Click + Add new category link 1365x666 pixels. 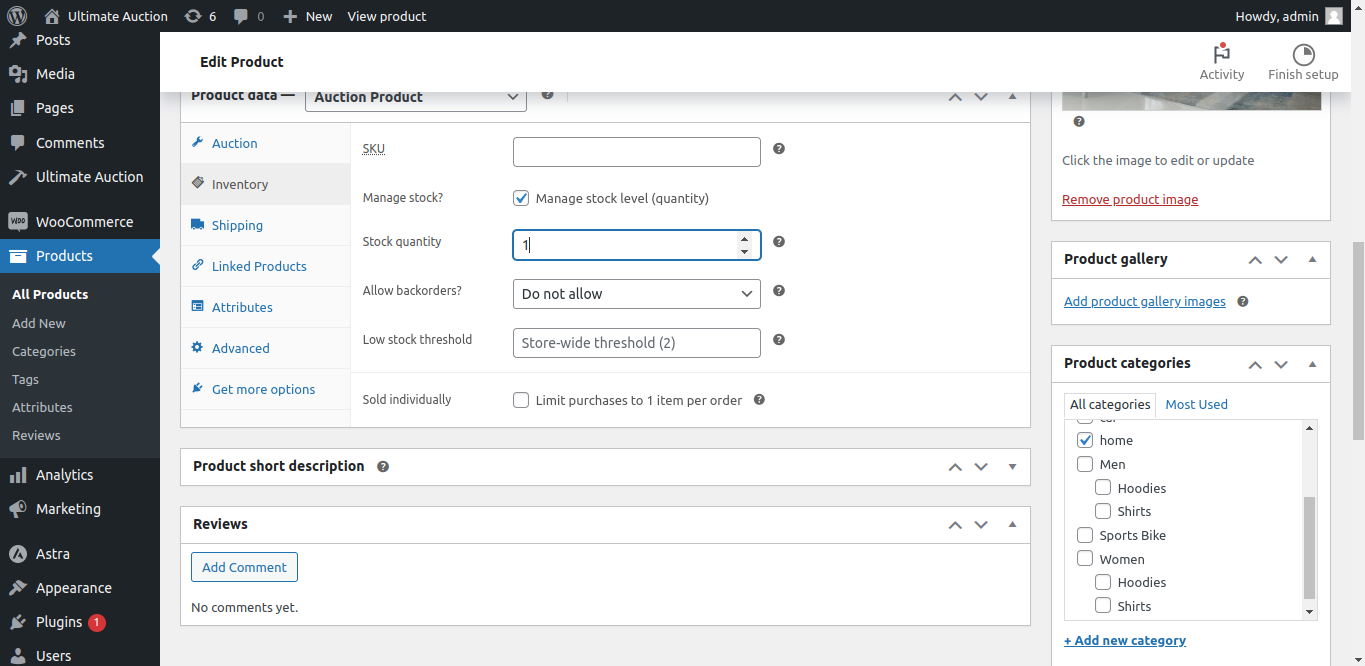[1125, 641]
